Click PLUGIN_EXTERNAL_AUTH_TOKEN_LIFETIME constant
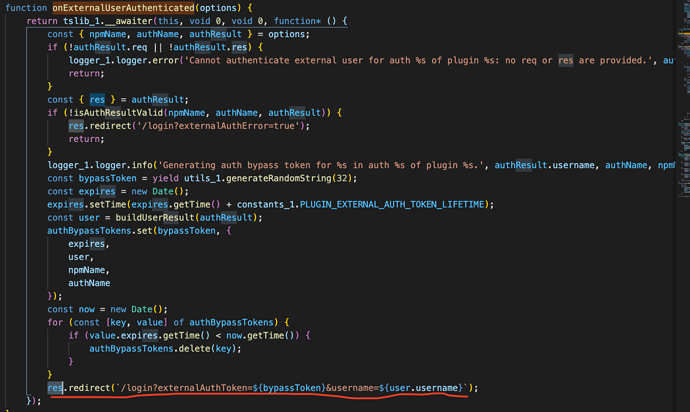 coord(392,205)
